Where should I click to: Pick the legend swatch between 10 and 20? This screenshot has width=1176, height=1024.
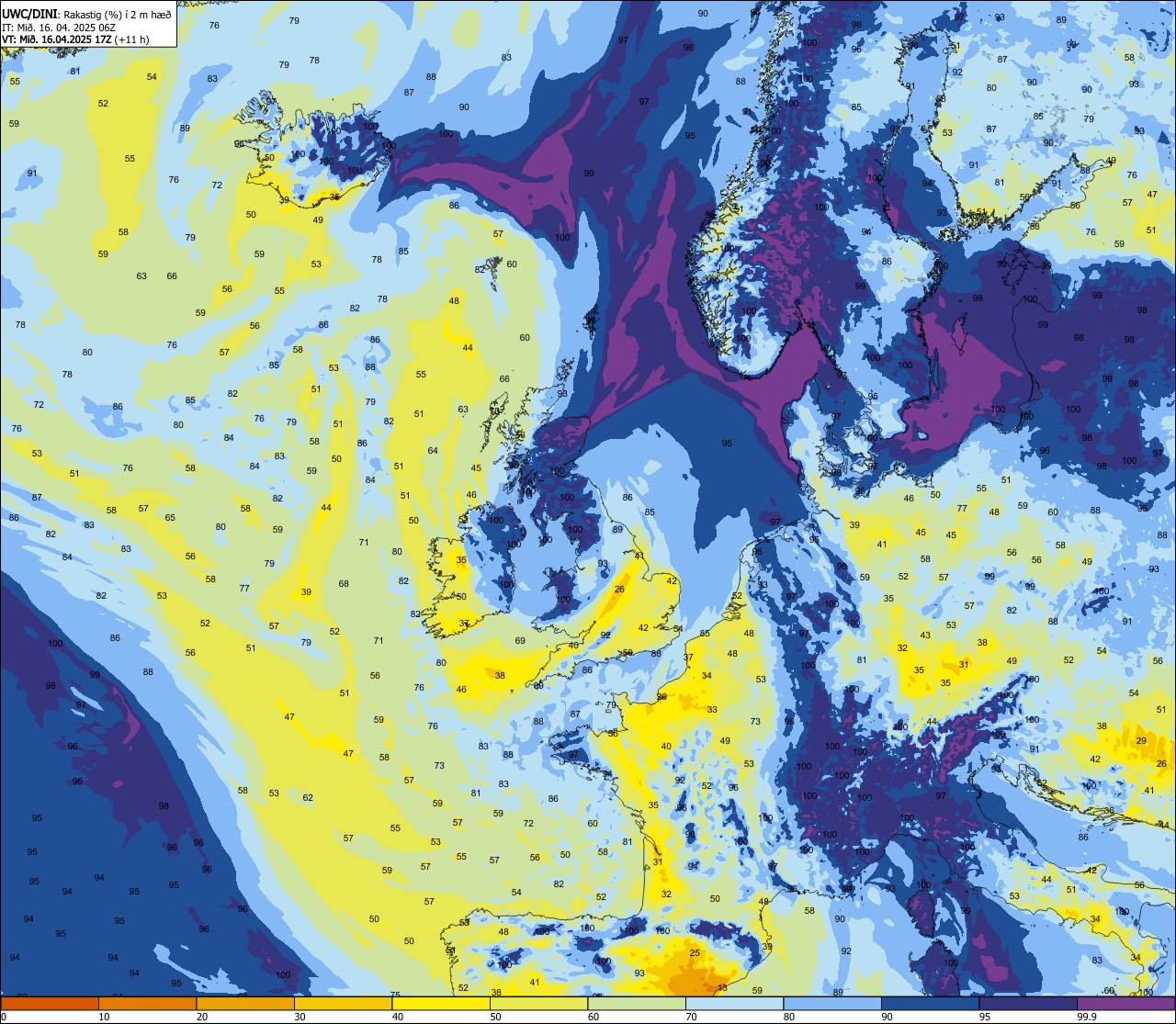click(x=147, y=1003)
